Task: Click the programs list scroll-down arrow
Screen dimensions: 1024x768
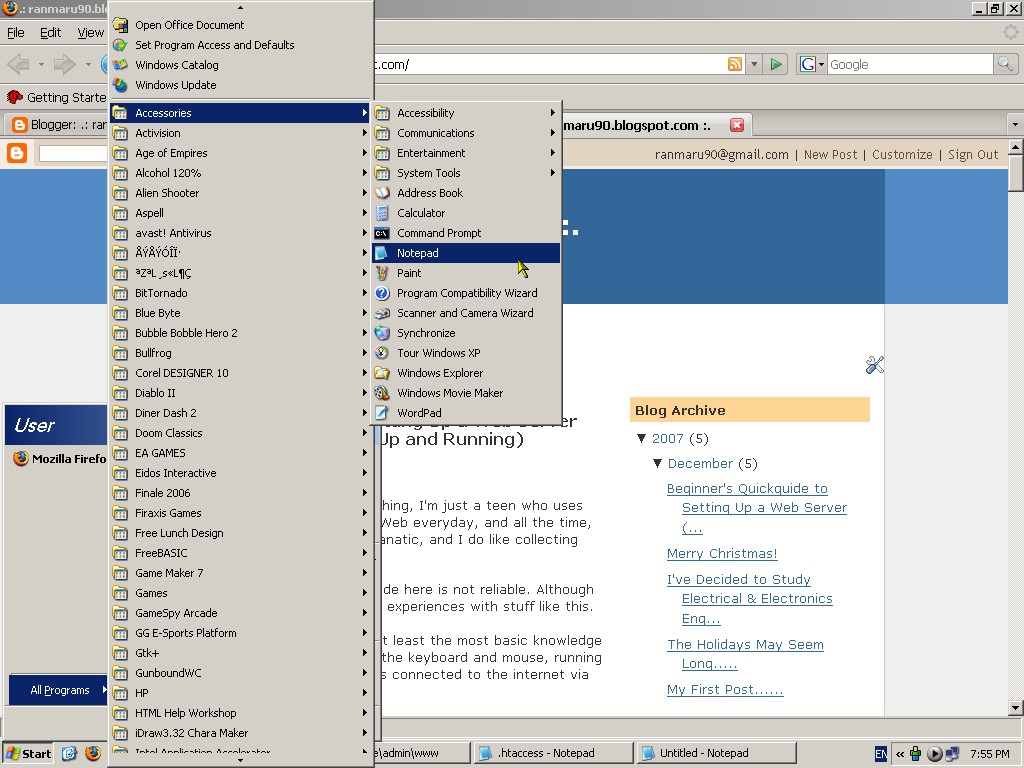Action: (240, 760)
